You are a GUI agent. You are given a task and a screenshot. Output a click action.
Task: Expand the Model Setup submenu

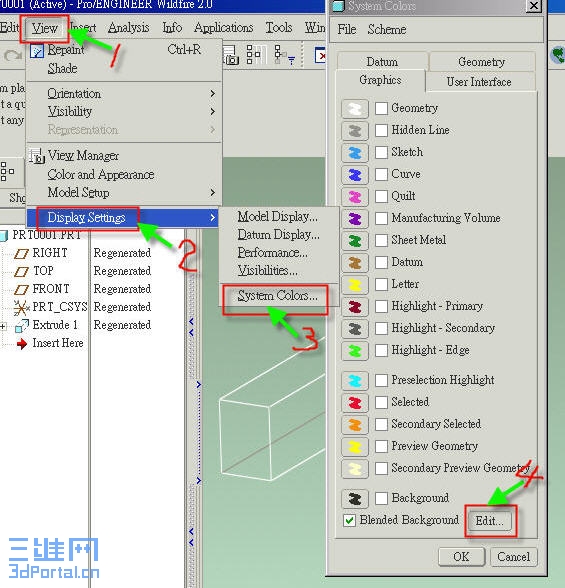point(124,193)
